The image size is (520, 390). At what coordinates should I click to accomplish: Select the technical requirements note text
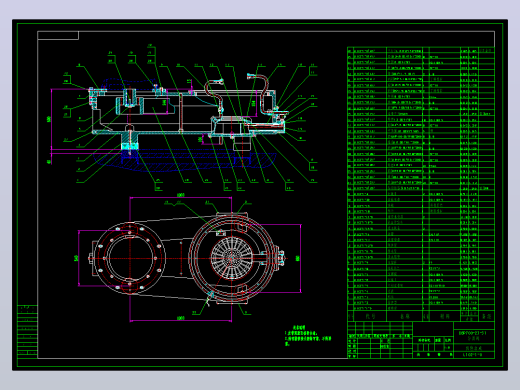308,336
